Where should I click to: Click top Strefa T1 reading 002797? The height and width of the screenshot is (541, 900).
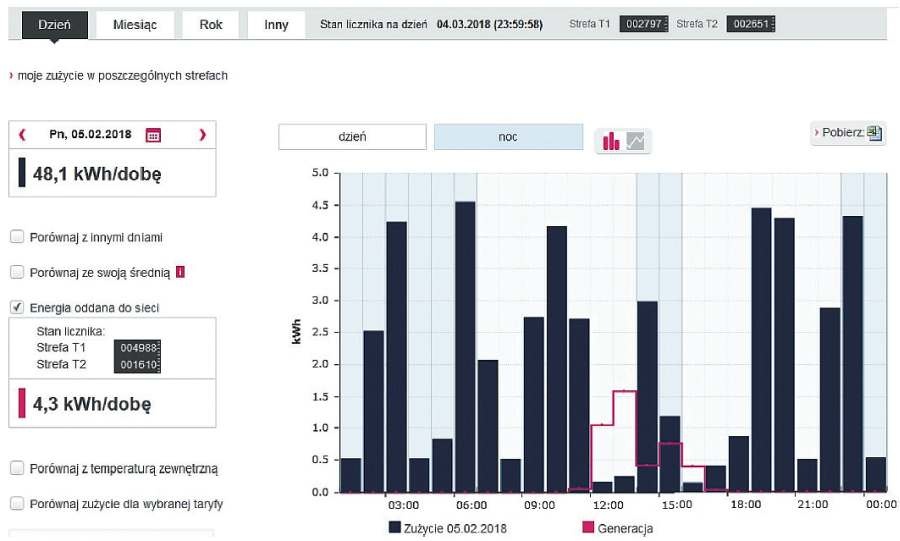point(644,24)
